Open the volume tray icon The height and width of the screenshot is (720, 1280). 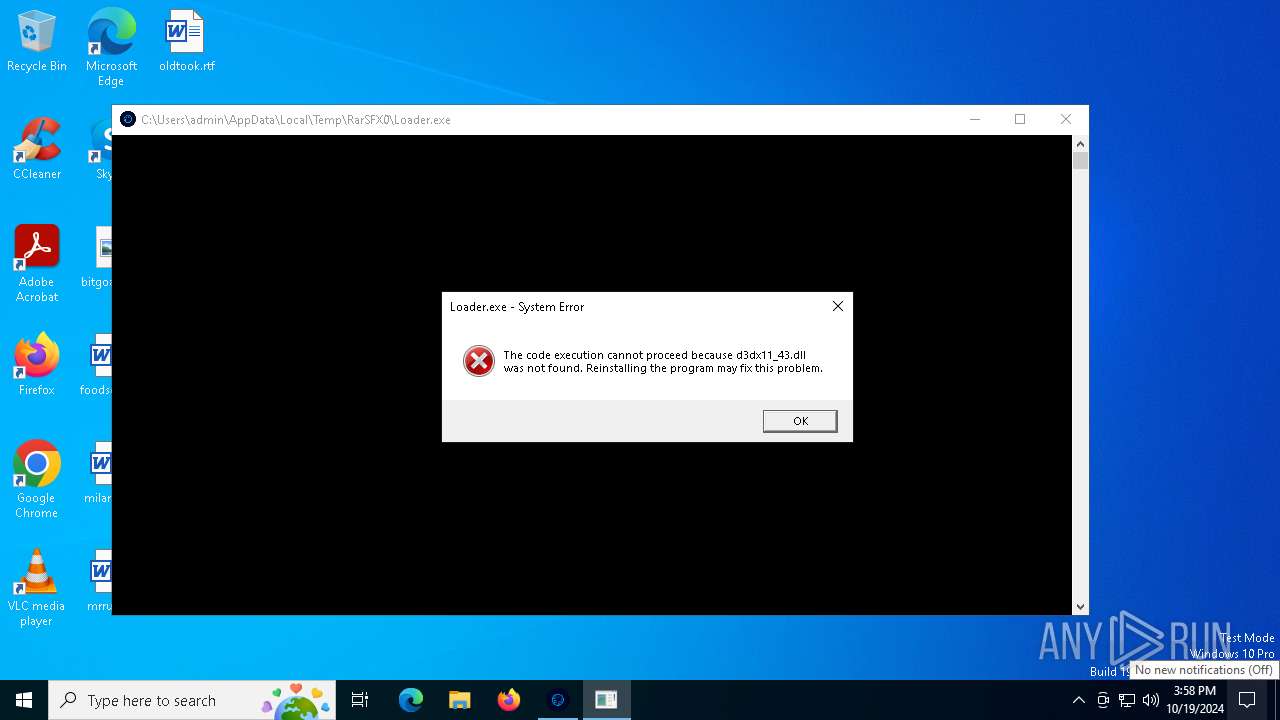(x=1151, y=700)
